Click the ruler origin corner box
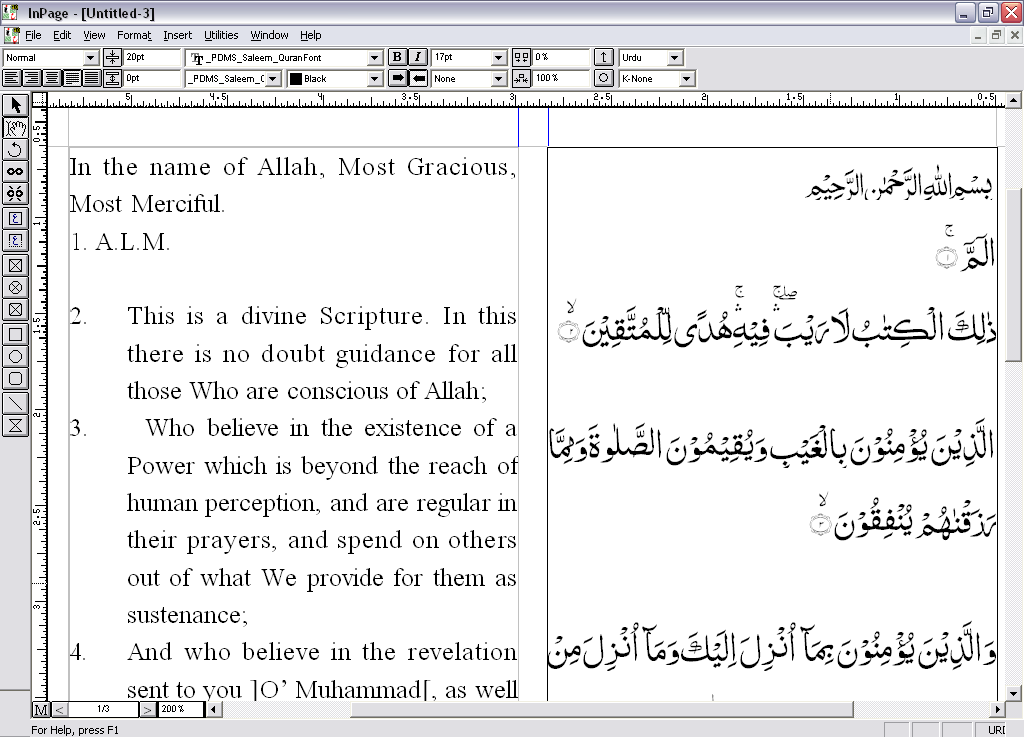The image size is (1024, 737). [40, 100]
